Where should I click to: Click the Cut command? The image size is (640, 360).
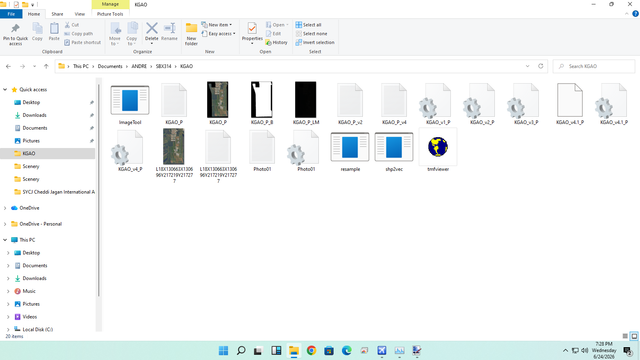72,25
